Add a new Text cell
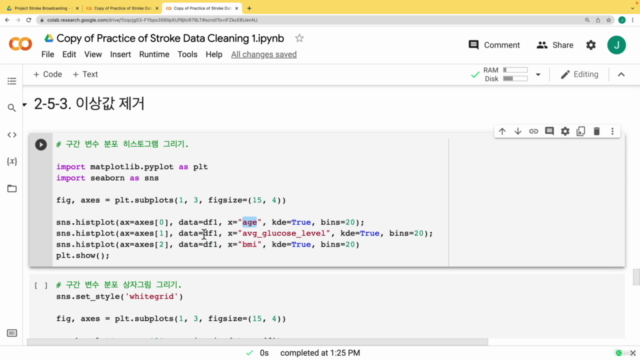The height and width of the screenshot is (360, 640). click(x=85, y=74)
